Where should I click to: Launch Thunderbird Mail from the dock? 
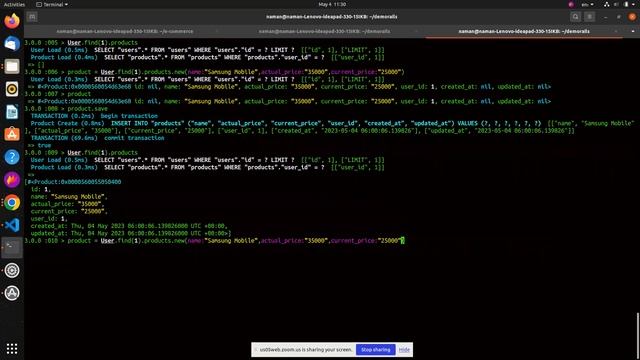tap(12, 43)
